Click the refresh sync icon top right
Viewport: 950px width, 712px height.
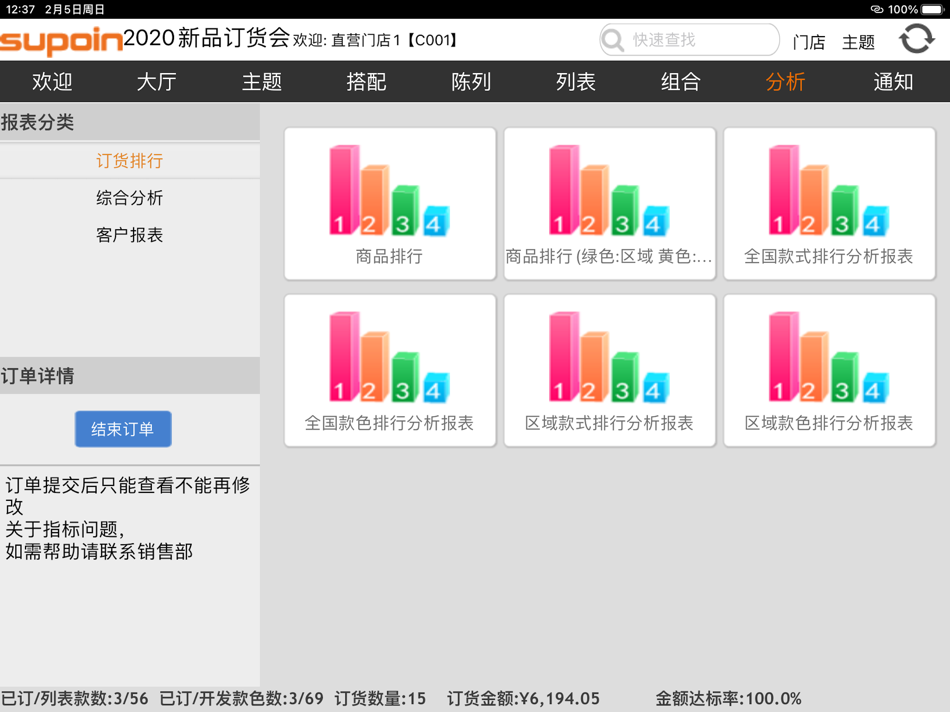[x=920, y=39]
